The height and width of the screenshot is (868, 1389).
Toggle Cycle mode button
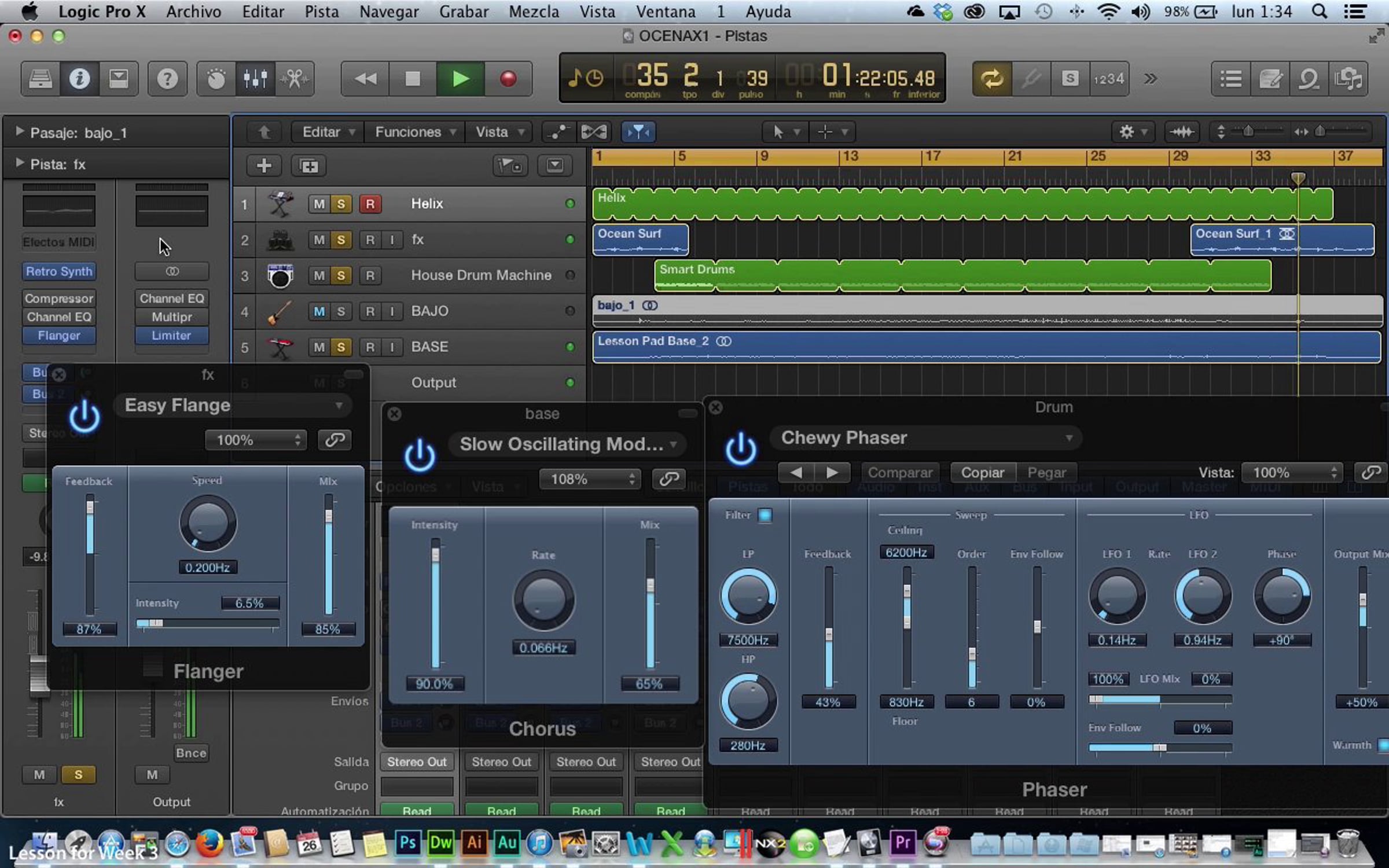click(991, 79)
